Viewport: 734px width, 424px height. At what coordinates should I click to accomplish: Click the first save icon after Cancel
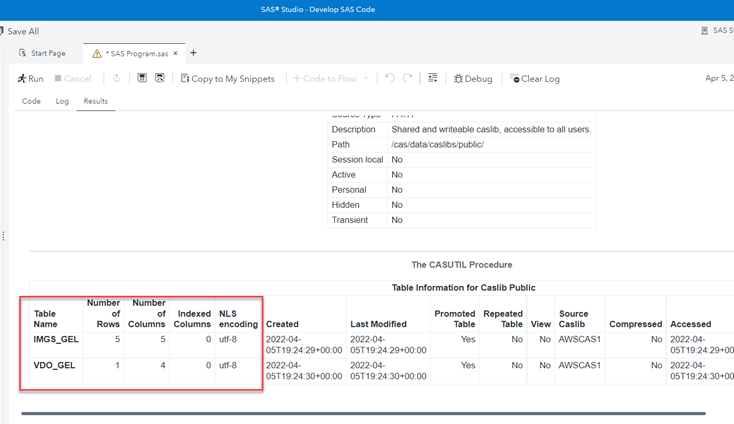tap(142, 78)
